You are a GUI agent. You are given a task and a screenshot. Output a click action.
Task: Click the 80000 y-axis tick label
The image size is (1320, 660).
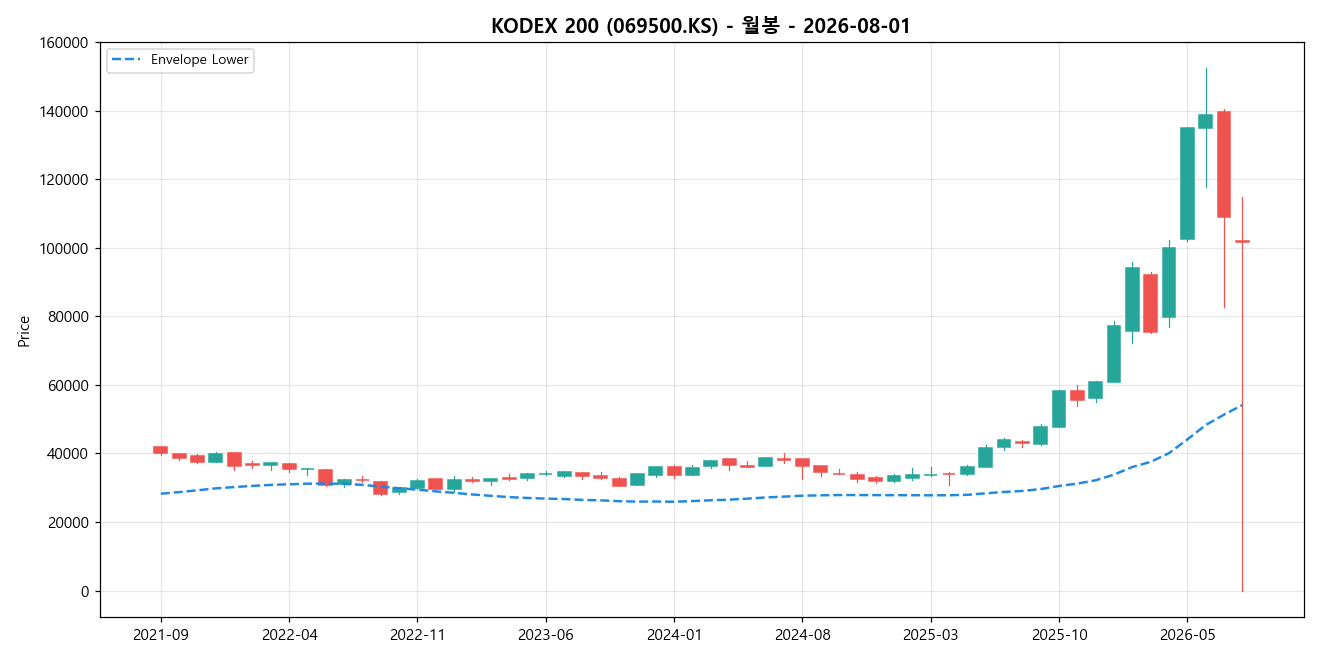68,317
